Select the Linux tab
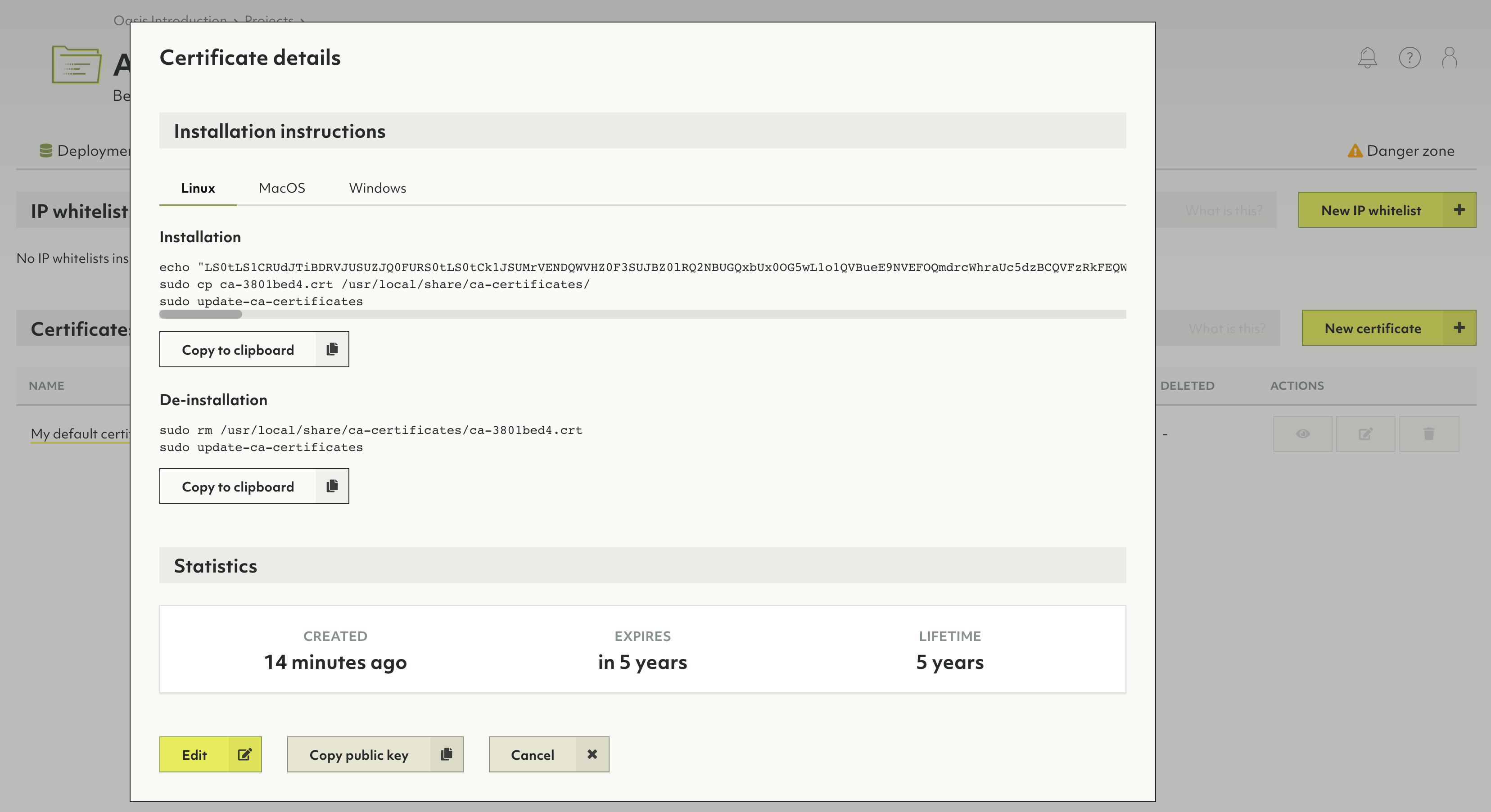This screenshot has width=1491, height=812. (198, 188)
